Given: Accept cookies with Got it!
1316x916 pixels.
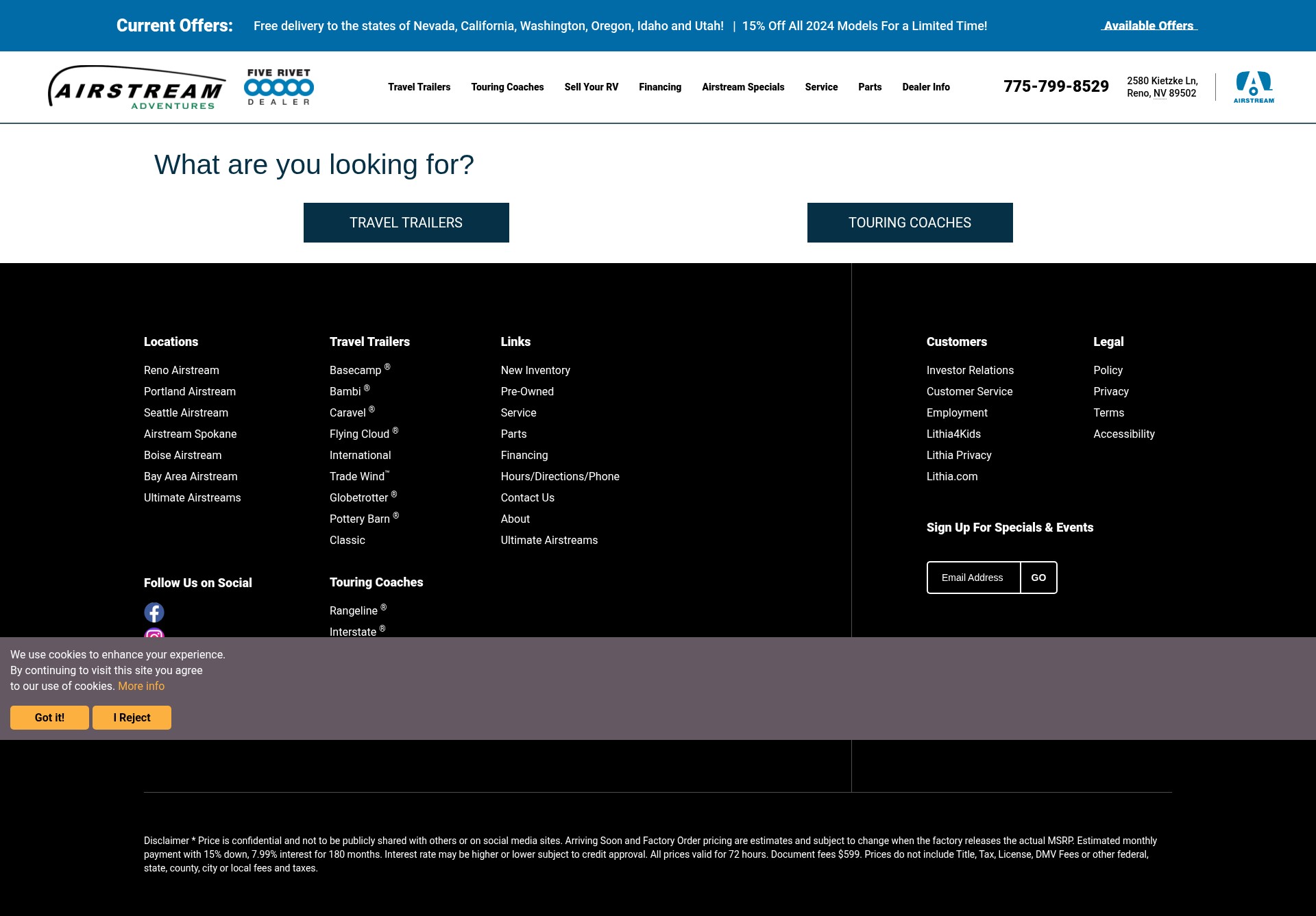Looking at the screenshot, I should [x=49, y=717].
